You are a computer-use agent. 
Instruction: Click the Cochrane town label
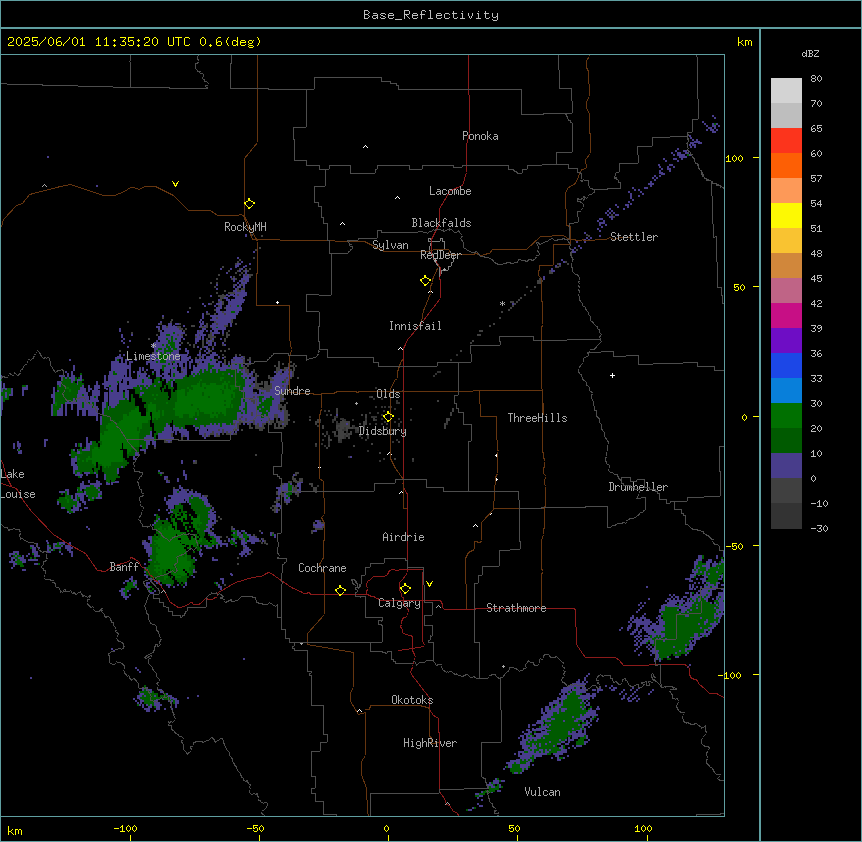(x=322, y=568)
